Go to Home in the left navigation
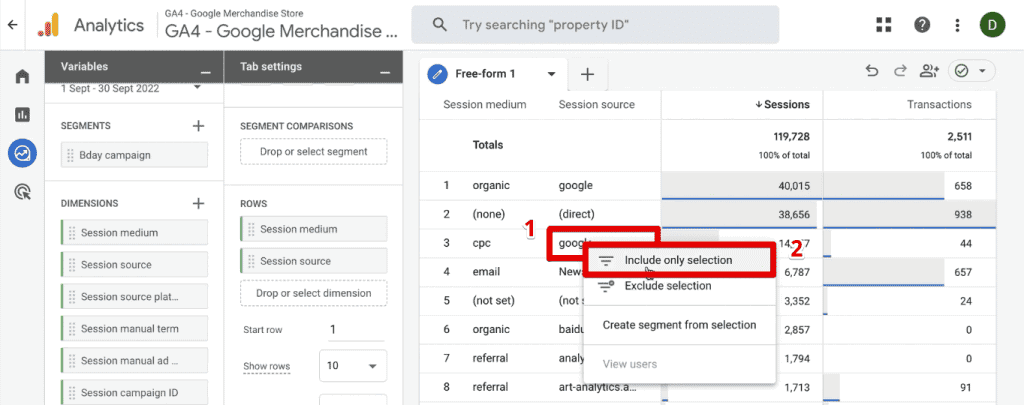 click(22, 77)
